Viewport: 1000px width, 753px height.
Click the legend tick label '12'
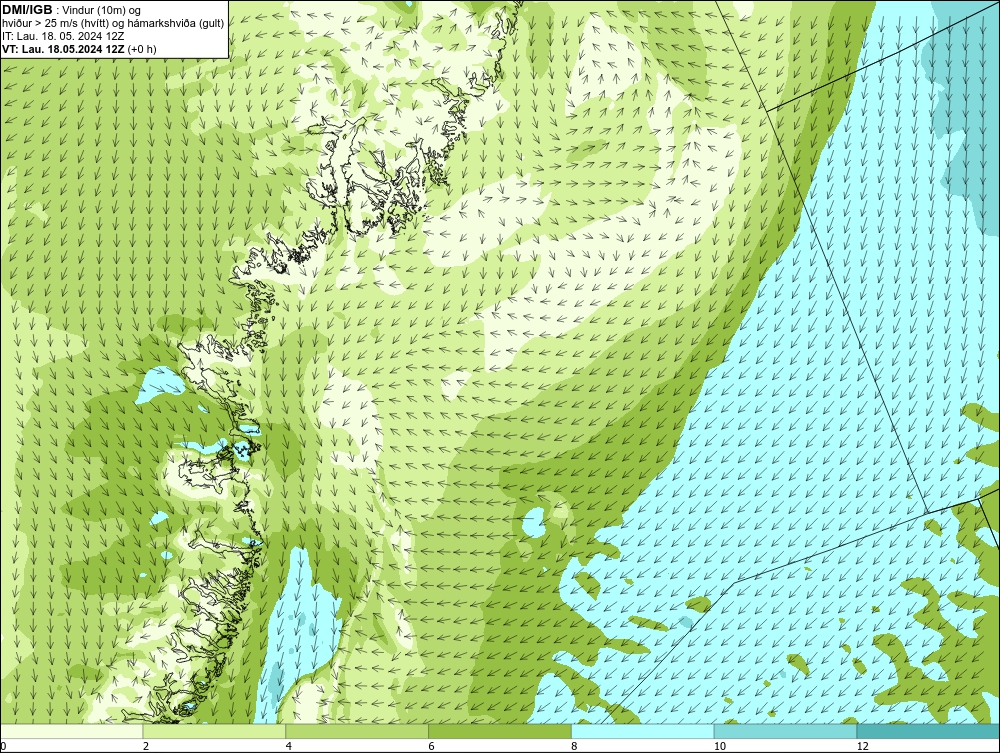coord(863,746)
